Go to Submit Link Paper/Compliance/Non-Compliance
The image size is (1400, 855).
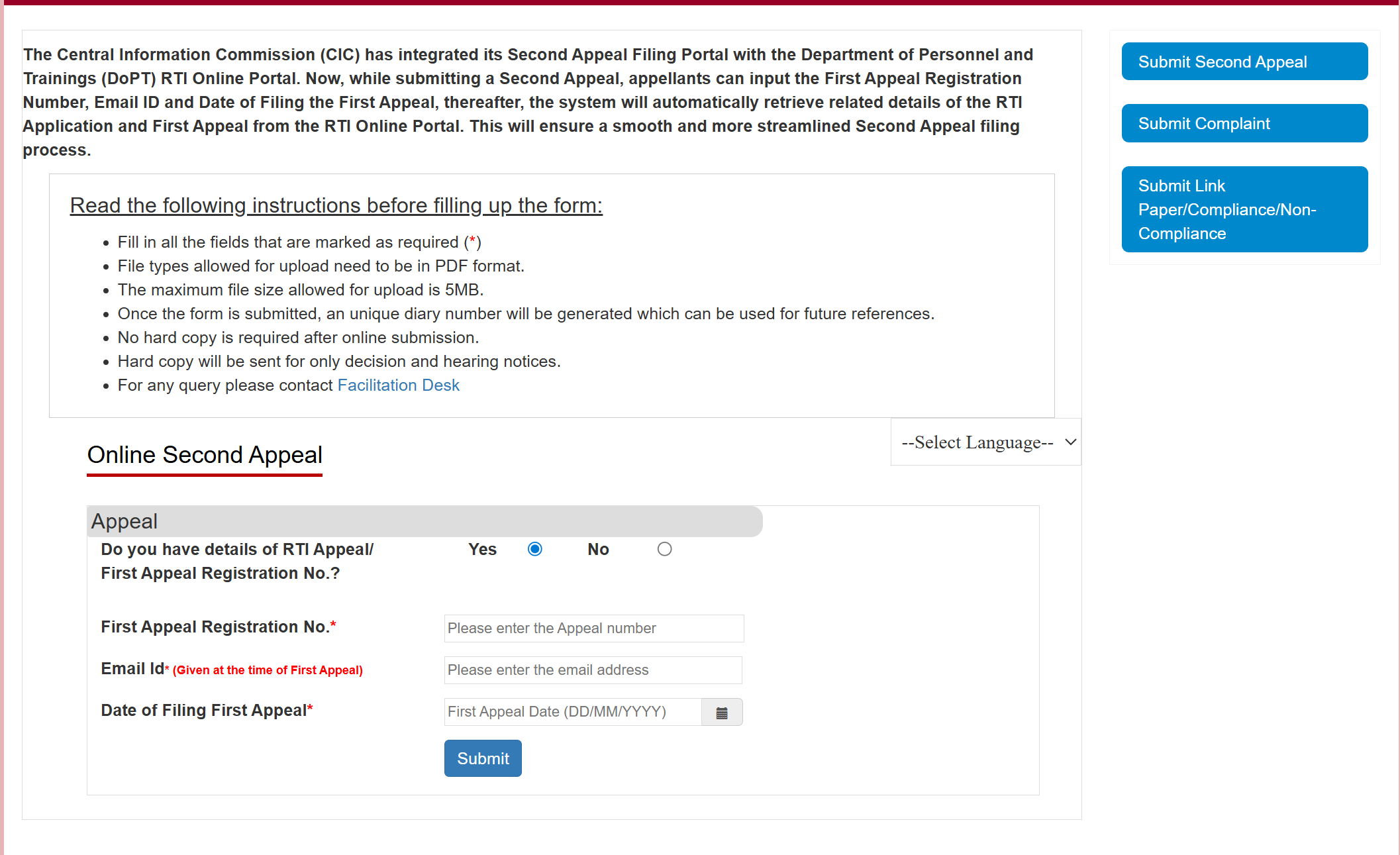pyautogui.click(x=1244, y=209)
